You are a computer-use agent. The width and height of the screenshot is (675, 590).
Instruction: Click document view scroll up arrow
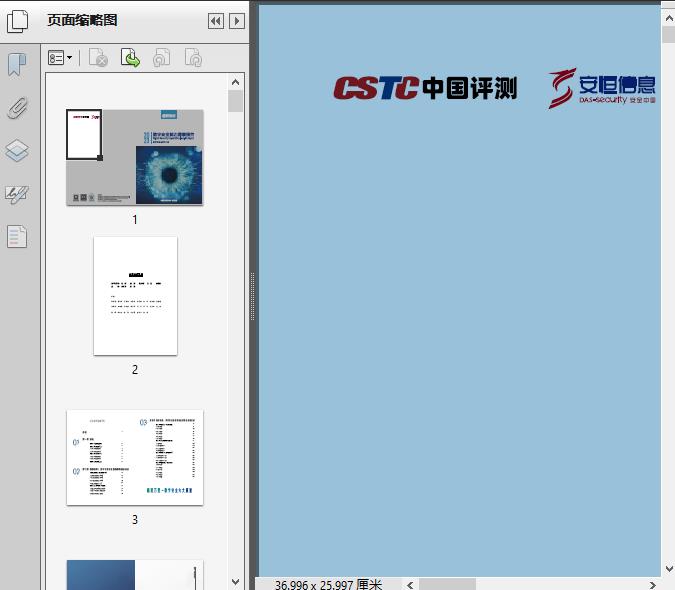click(669, 18)
